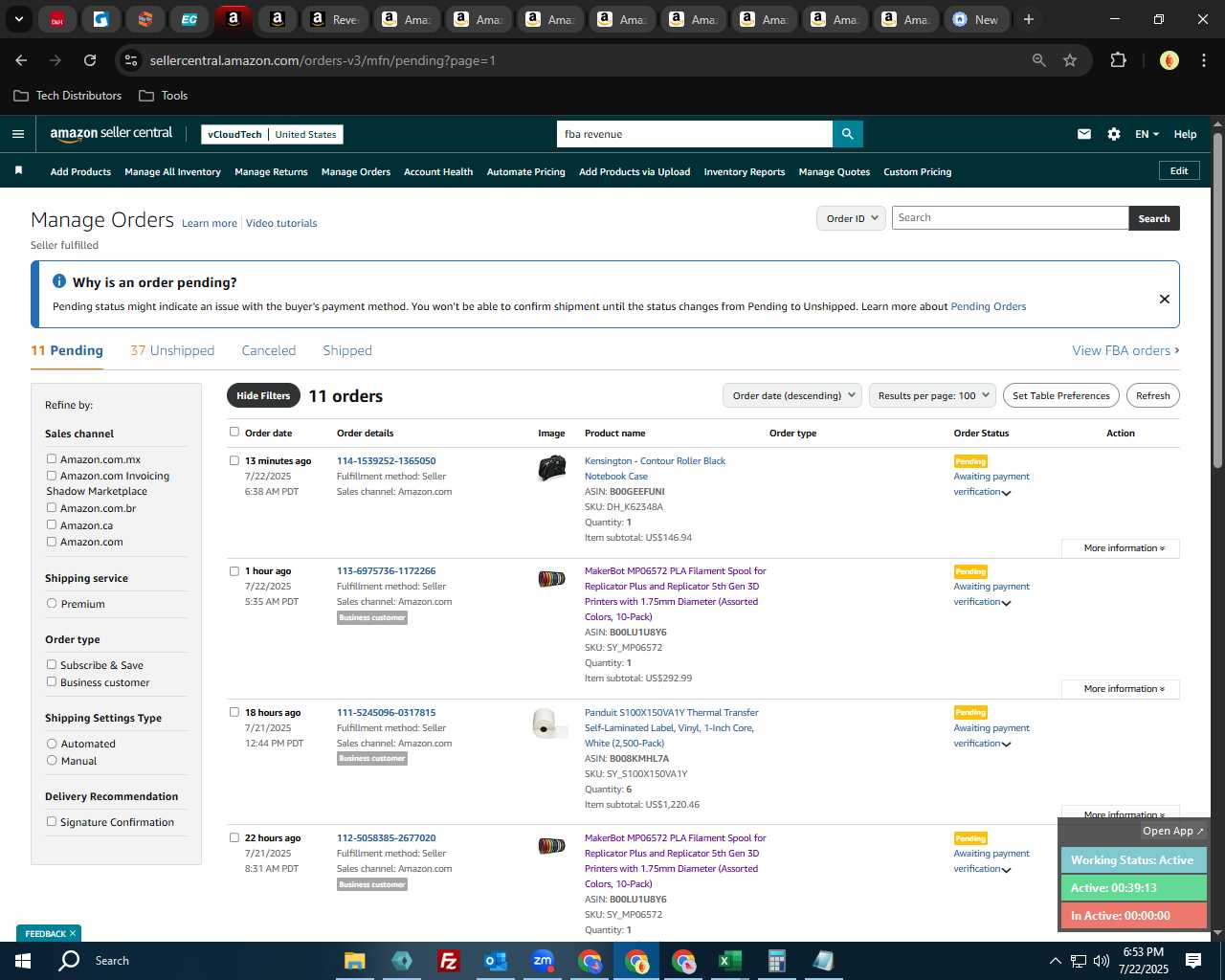Open Calculator from the taskbar
1225x980 pixels.
776,961
